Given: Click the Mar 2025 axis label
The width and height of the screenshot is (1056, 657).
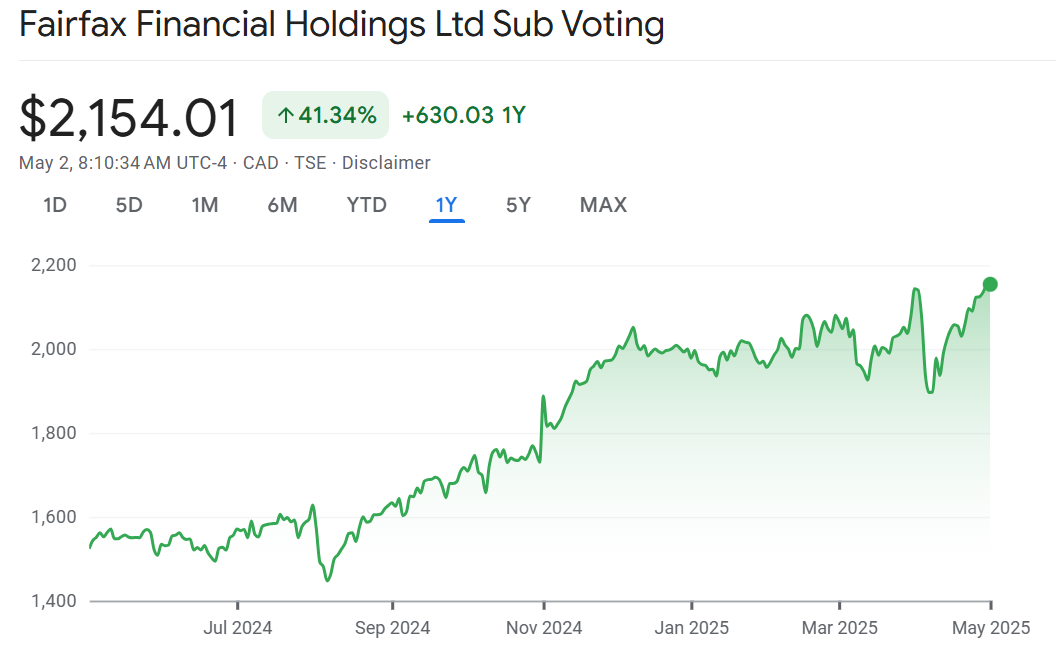Looking at the screenshot, I should tap(839, 628).
